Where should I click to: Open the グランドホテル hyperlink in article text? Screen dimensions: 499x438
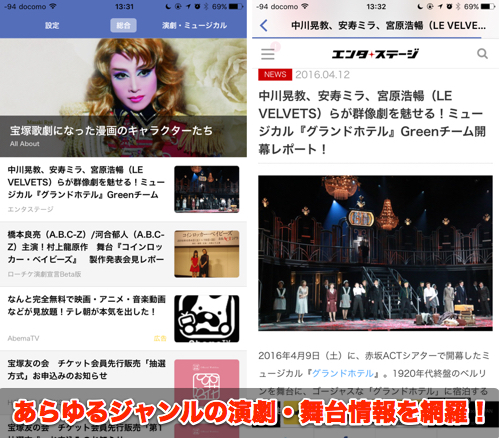click(343, 373)
